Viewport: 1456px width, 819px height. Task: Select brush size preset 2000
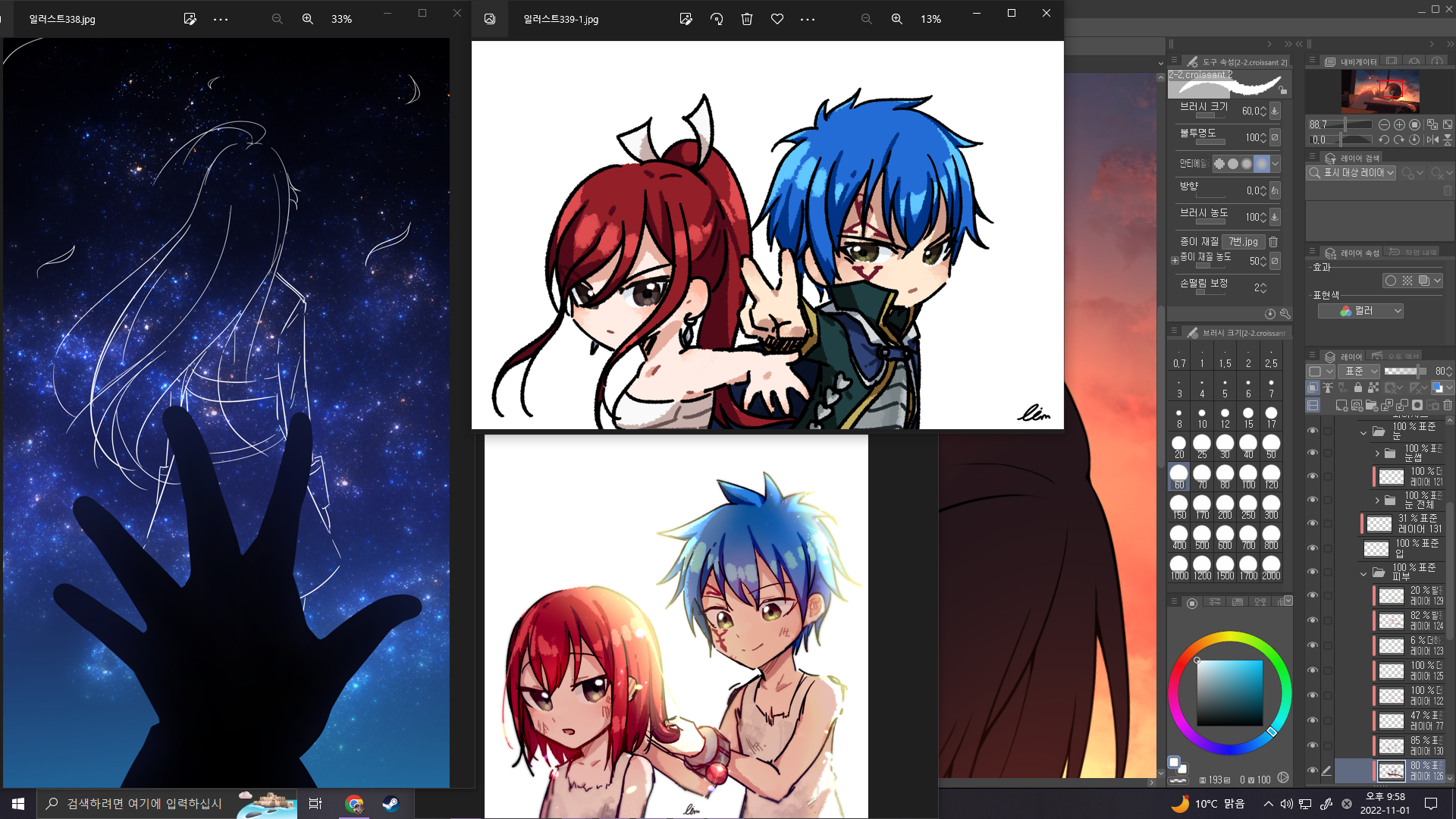click(1272, 568)
